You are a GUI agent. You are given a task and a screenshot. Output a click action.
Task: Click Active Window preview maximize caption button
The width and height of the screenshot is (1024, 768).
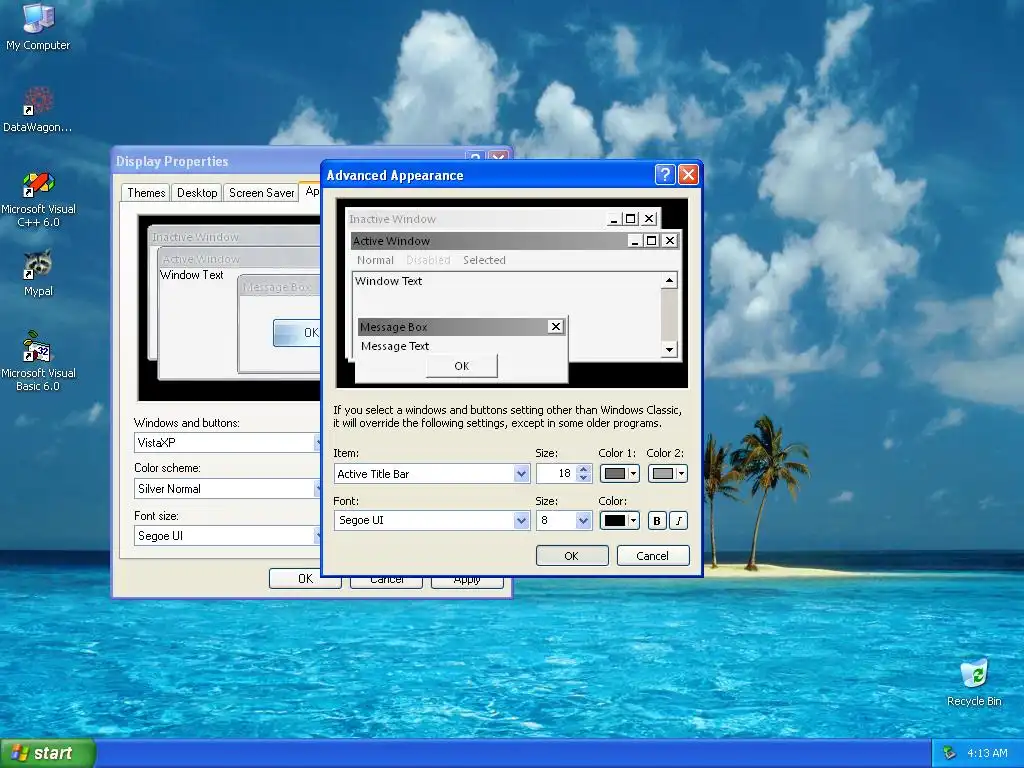coord(651,241)
